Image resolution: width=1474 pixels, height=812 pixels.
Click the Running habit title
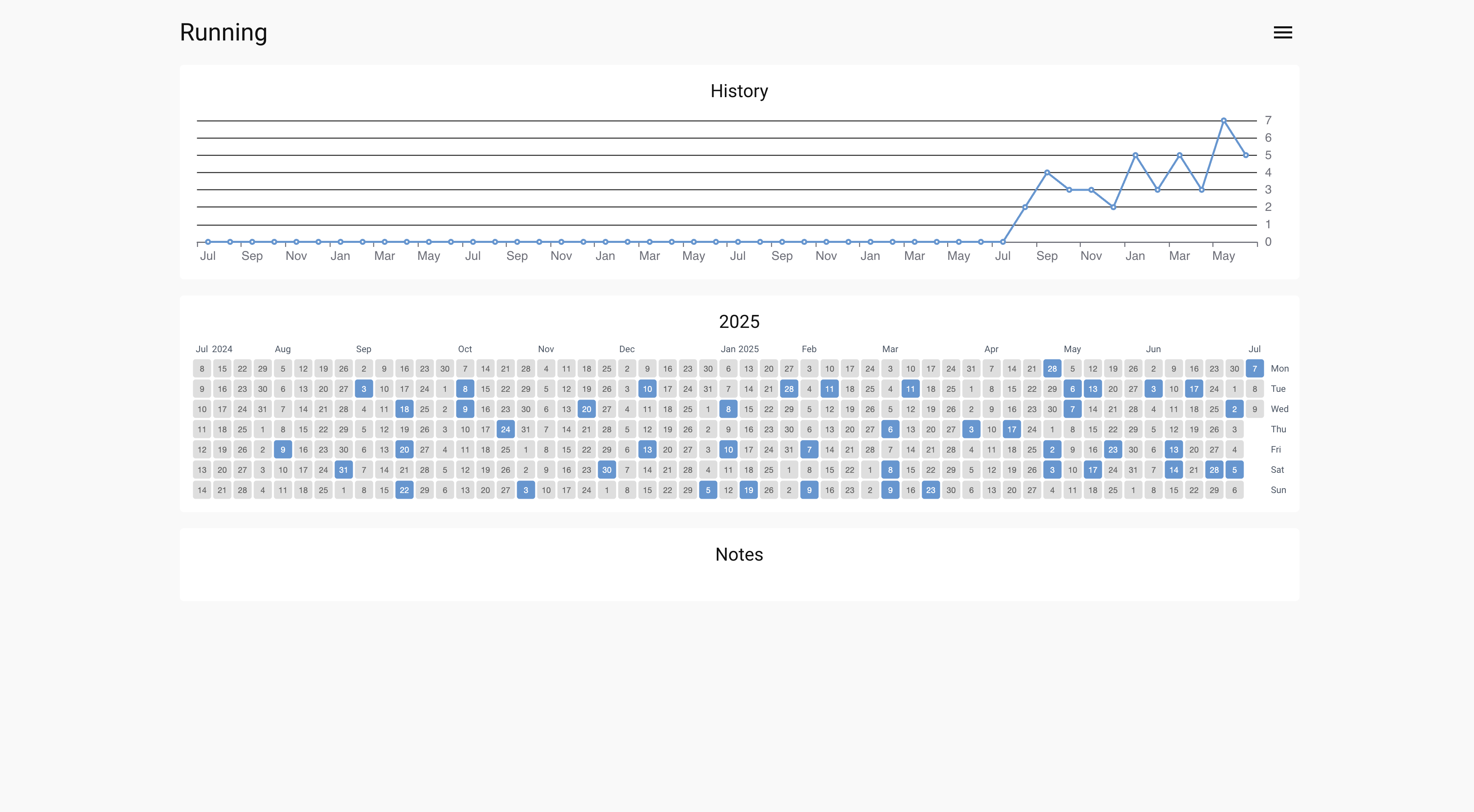pyautogui.click(x=223, y=33)
